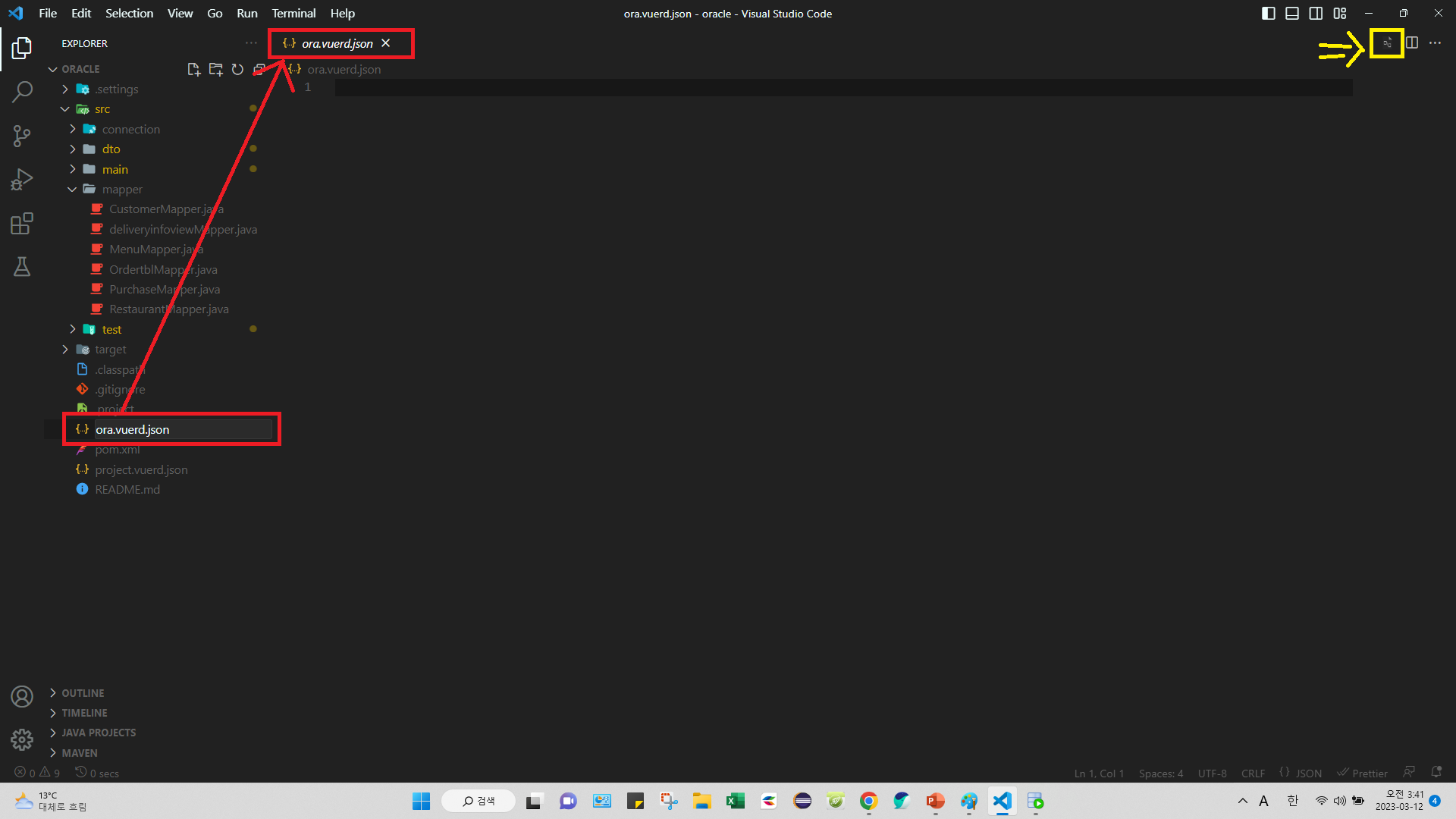Image resolution: width=1456 pixels, height=819 pixels.
Task: Open the Testing flask icon view
Action: click(x=22, y=267)
